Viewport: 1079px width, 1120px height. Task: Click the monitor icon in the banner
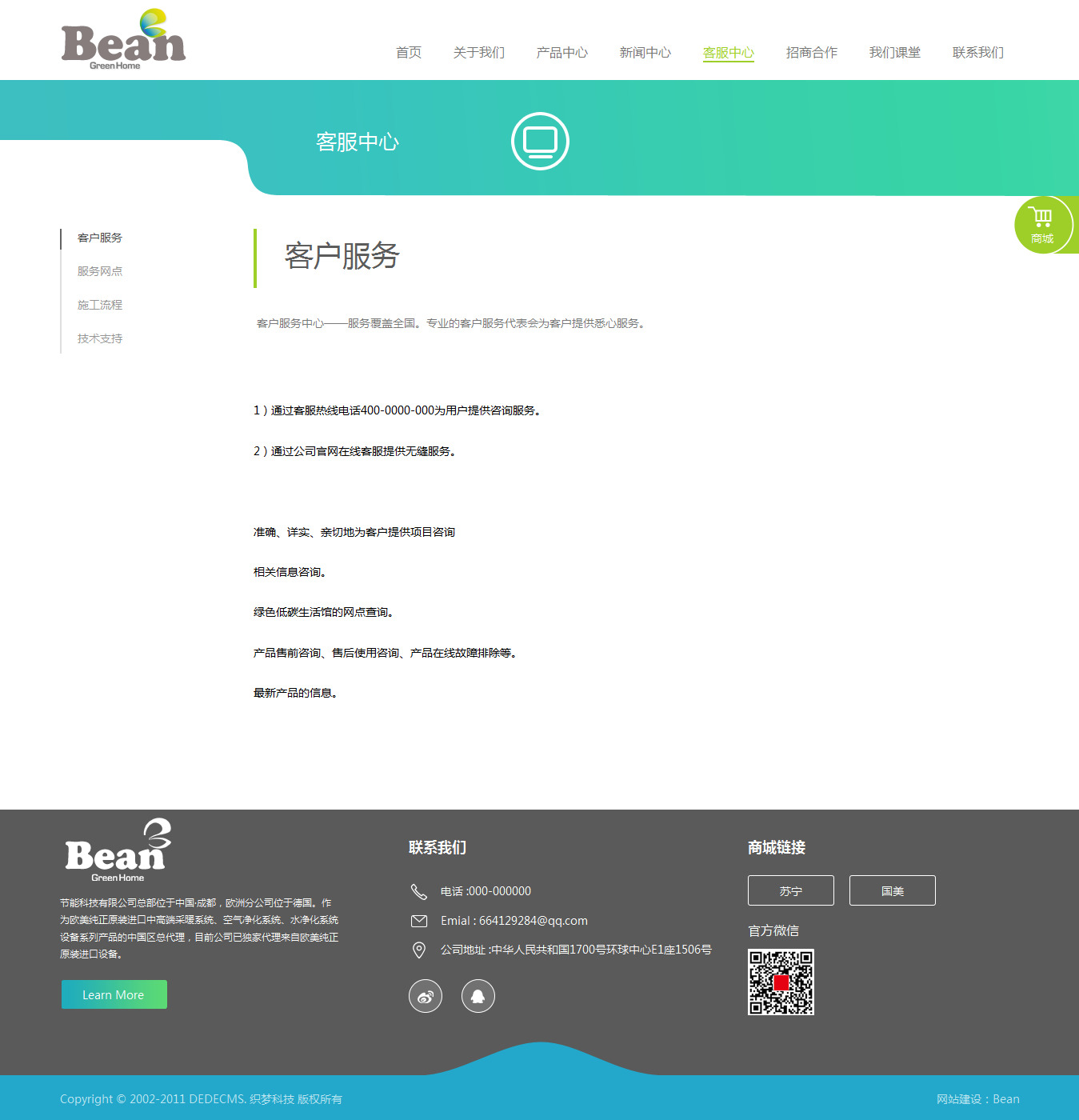(540, 142)
